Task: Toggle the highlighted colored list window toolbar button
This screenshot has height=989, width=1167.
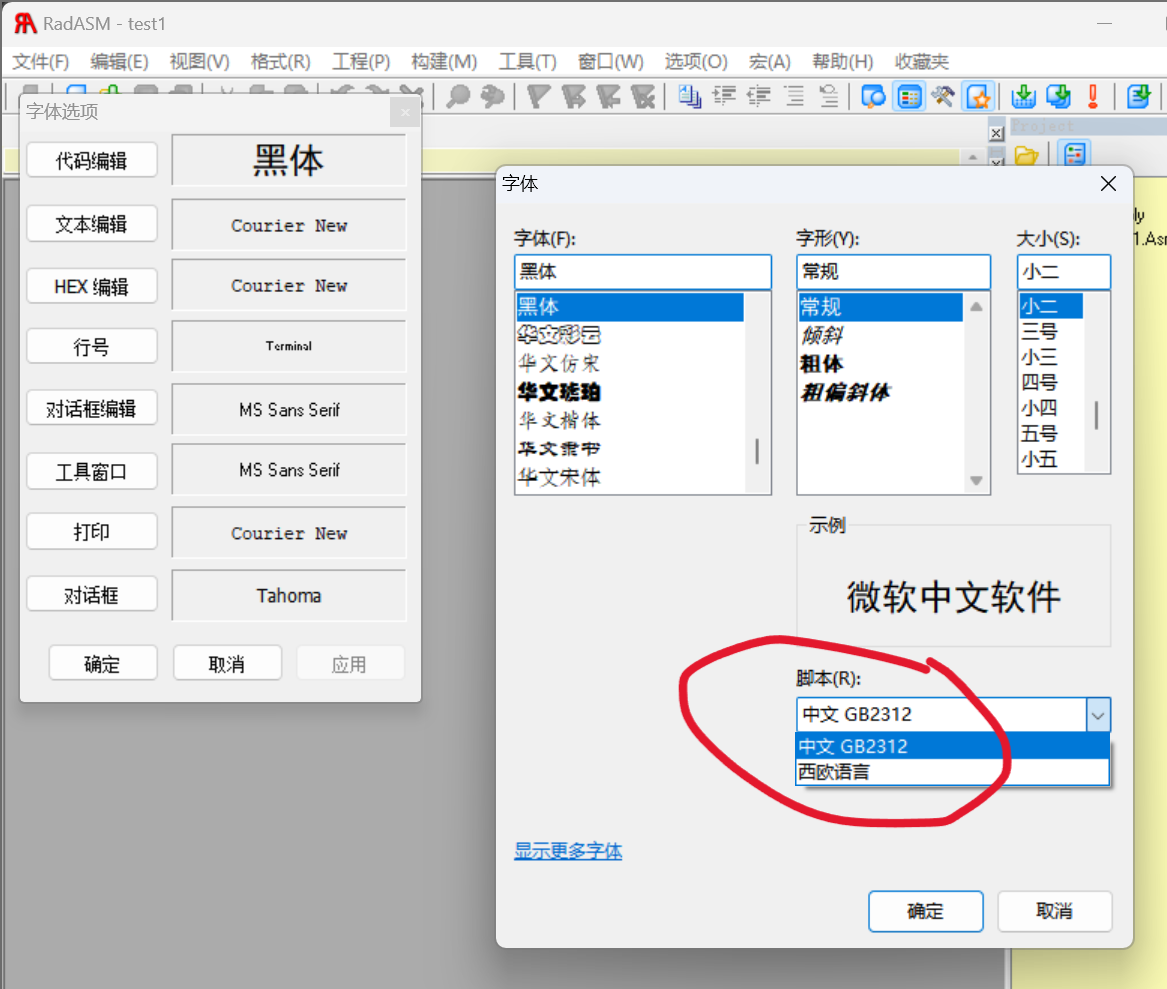Action: point(909,96)
